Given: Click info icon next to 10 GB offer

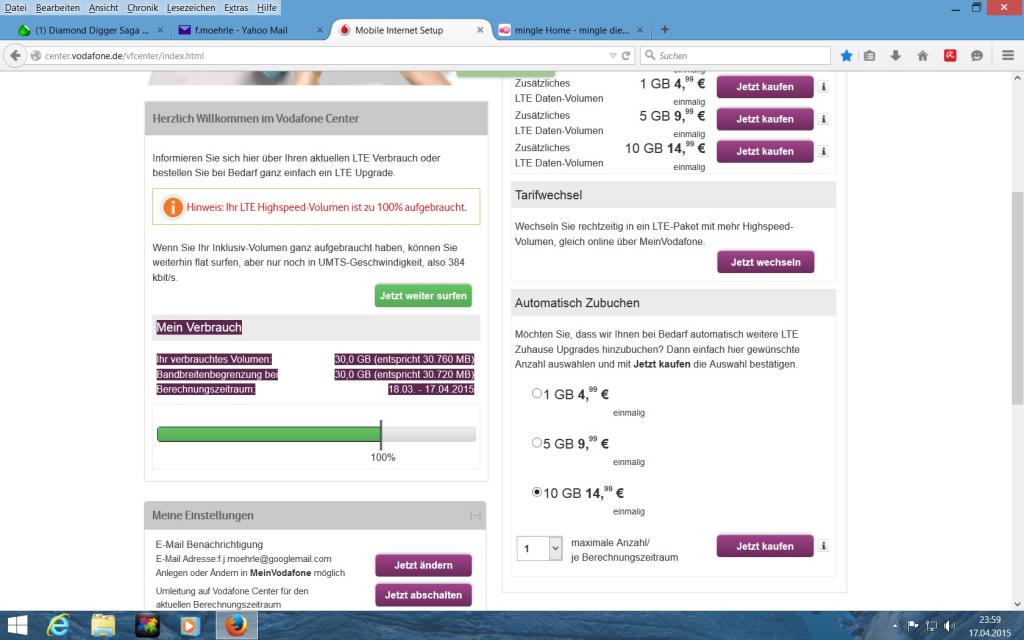Looking at the screenshot, I should 824,151.
